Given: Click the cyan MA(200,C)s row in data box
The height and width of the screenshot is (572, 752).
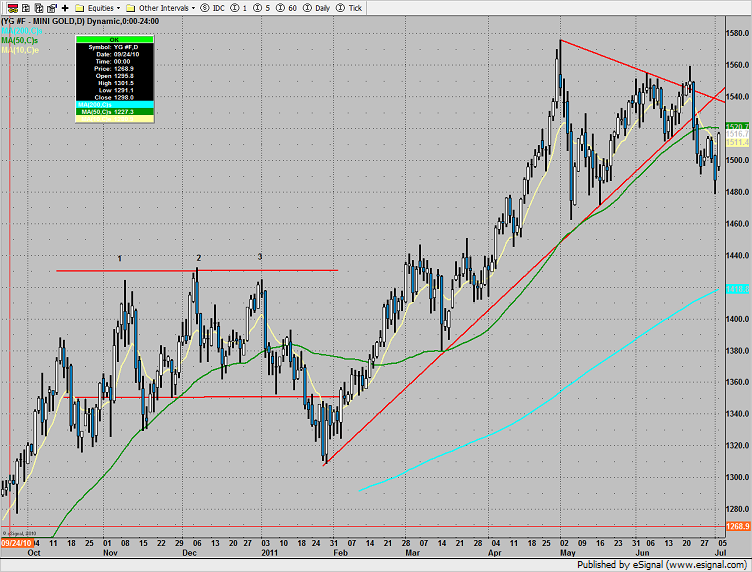Looking at the screenshot, I should pos(115,105).
